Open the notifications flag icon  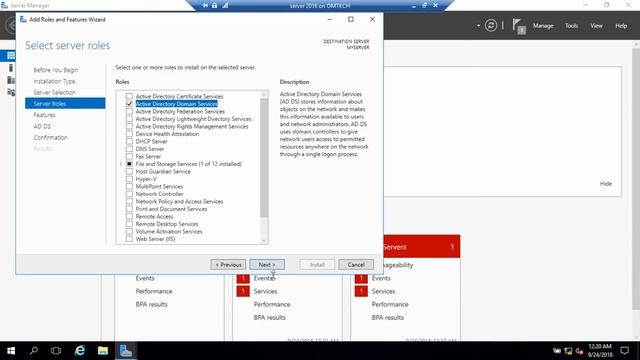[x=518, y=26]
